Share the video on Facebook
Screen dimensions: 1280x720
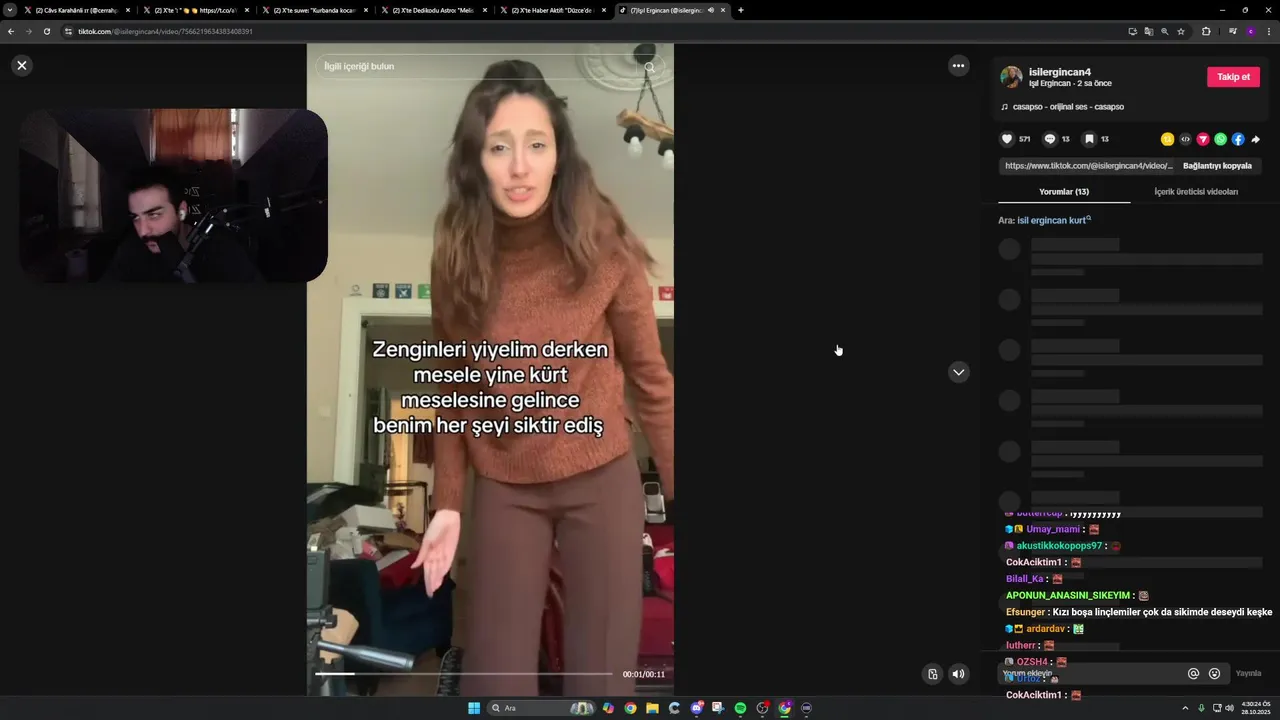click(1238, 139)
